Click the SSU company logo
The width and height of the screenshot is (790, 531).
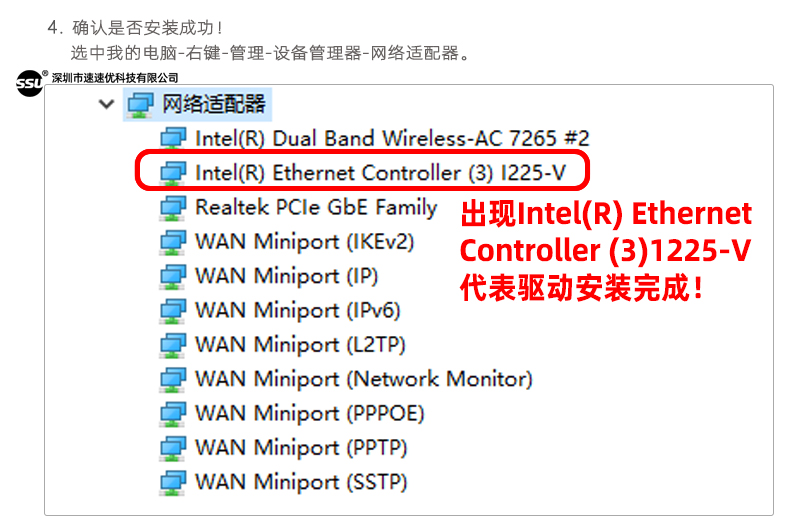29,84
